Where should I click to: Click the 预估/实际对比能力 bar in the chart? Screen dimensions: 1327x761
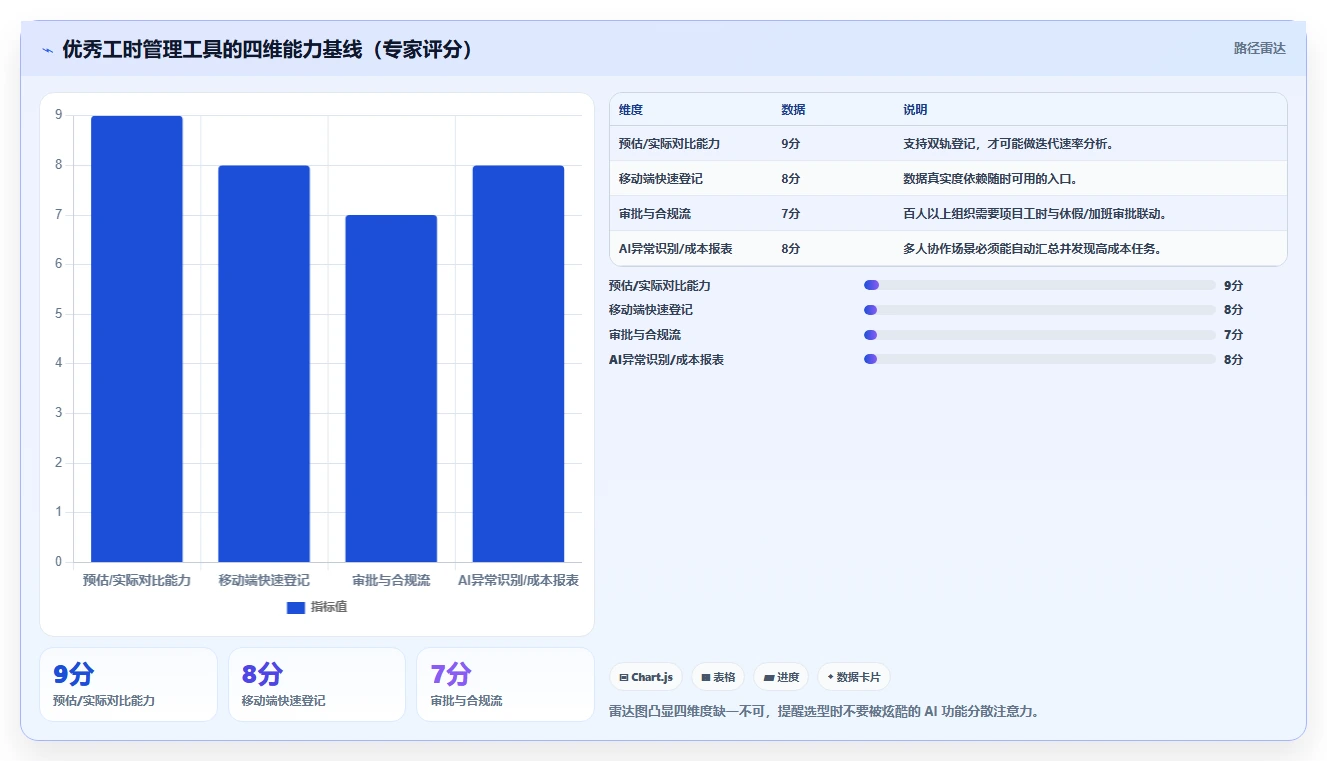(x=137, y=339)
